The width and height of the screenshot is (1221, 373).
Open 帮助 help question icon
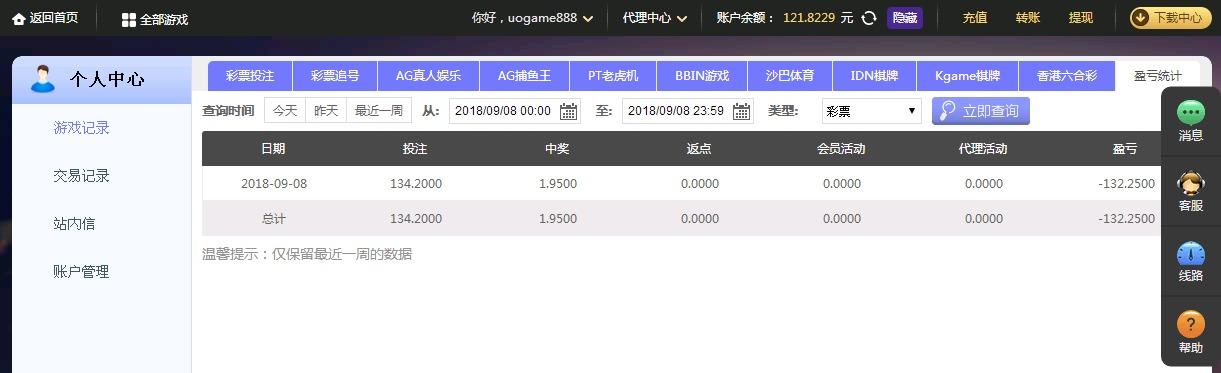coord(1191,325)
